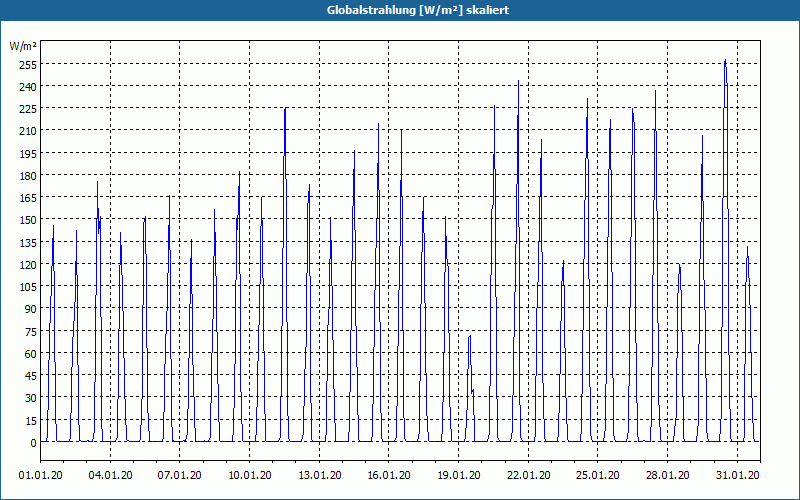Click the 16.01.20 date label
The width and height of the screenshot is (800, 500).
pyautogui.click(x=389, y=475)
